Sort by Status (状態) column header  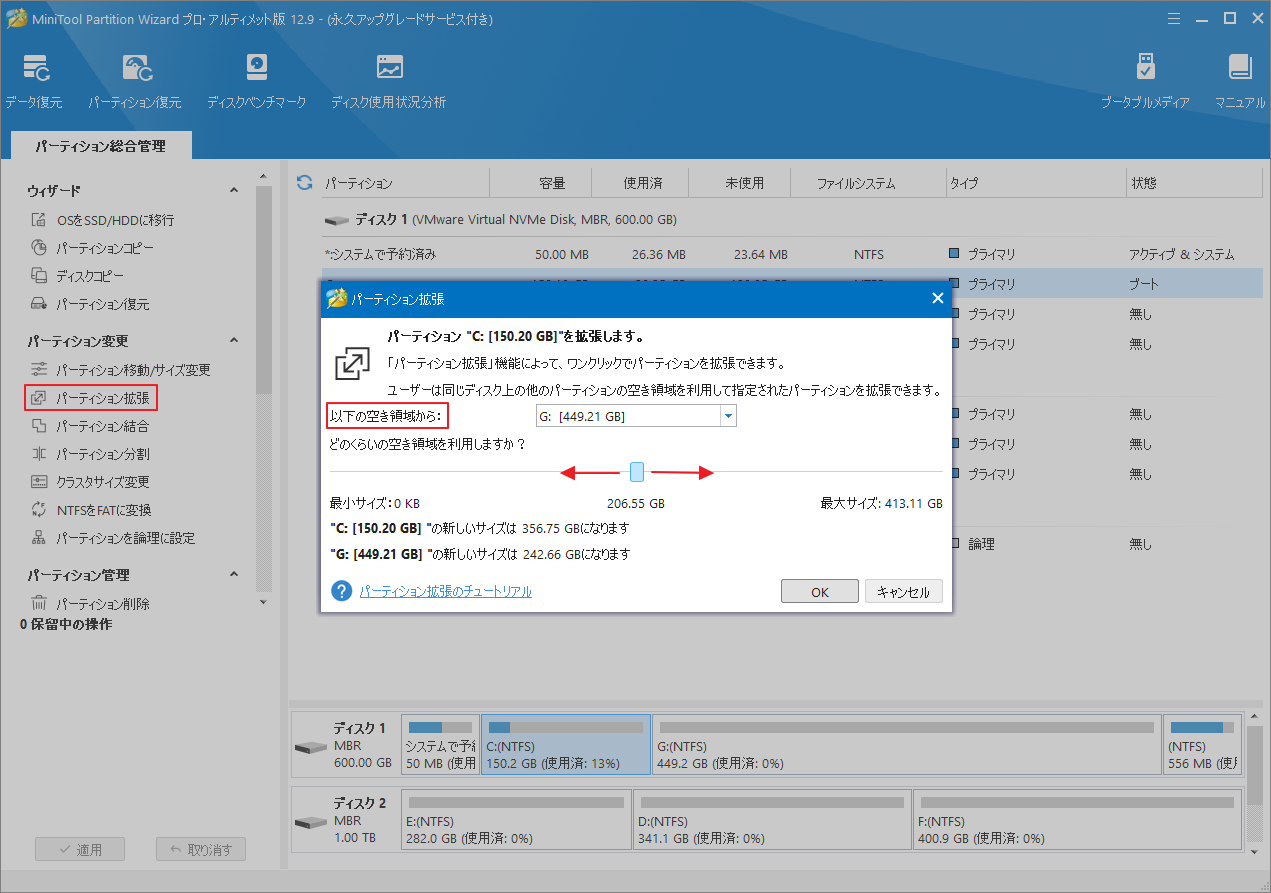coord(1143,184)
